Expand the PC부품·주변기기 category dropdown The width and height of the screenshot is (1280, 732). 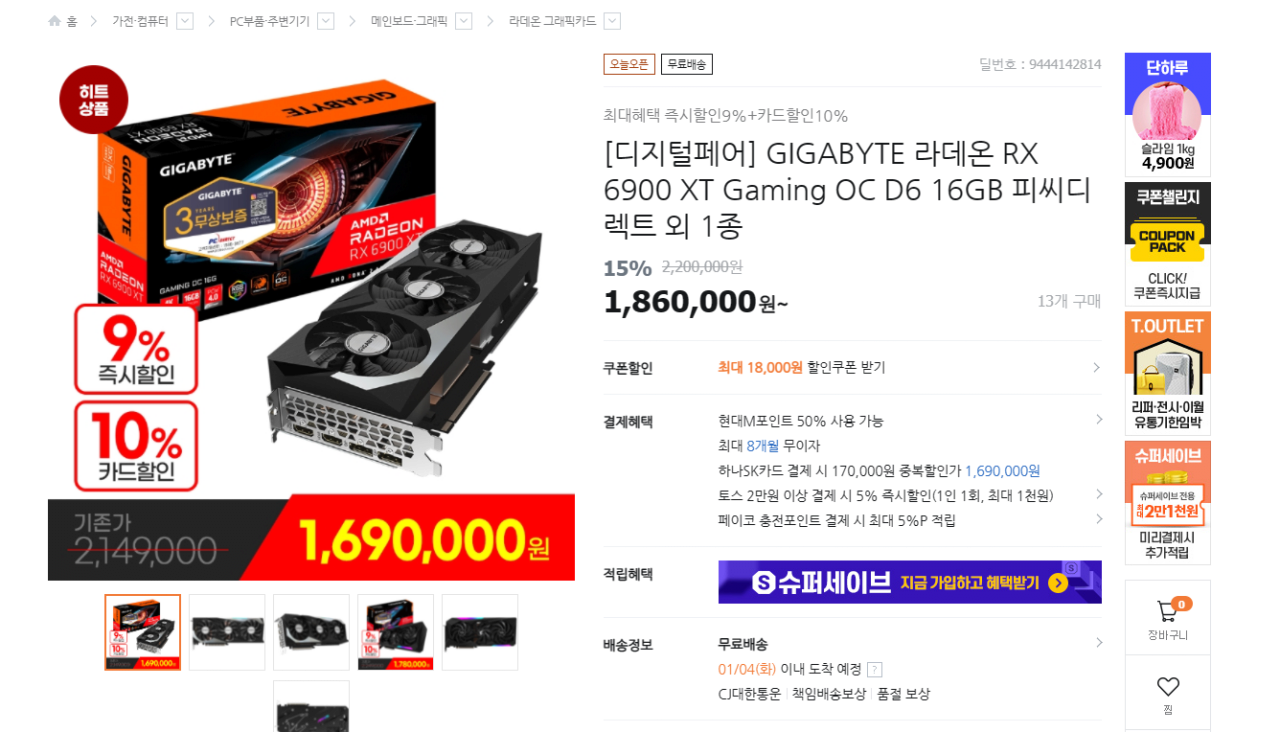click(326, 21)
